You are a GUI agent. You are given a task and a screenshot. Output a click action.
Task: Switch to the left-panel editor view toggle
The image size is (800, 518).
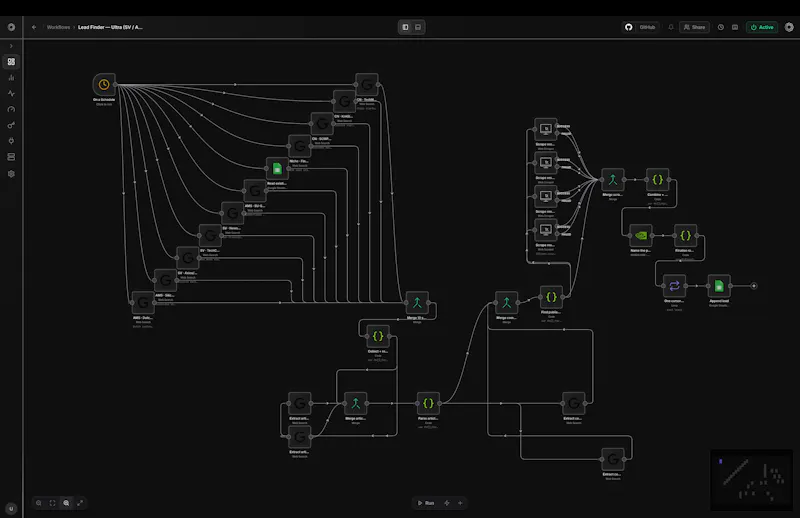[x=405, y=27]
